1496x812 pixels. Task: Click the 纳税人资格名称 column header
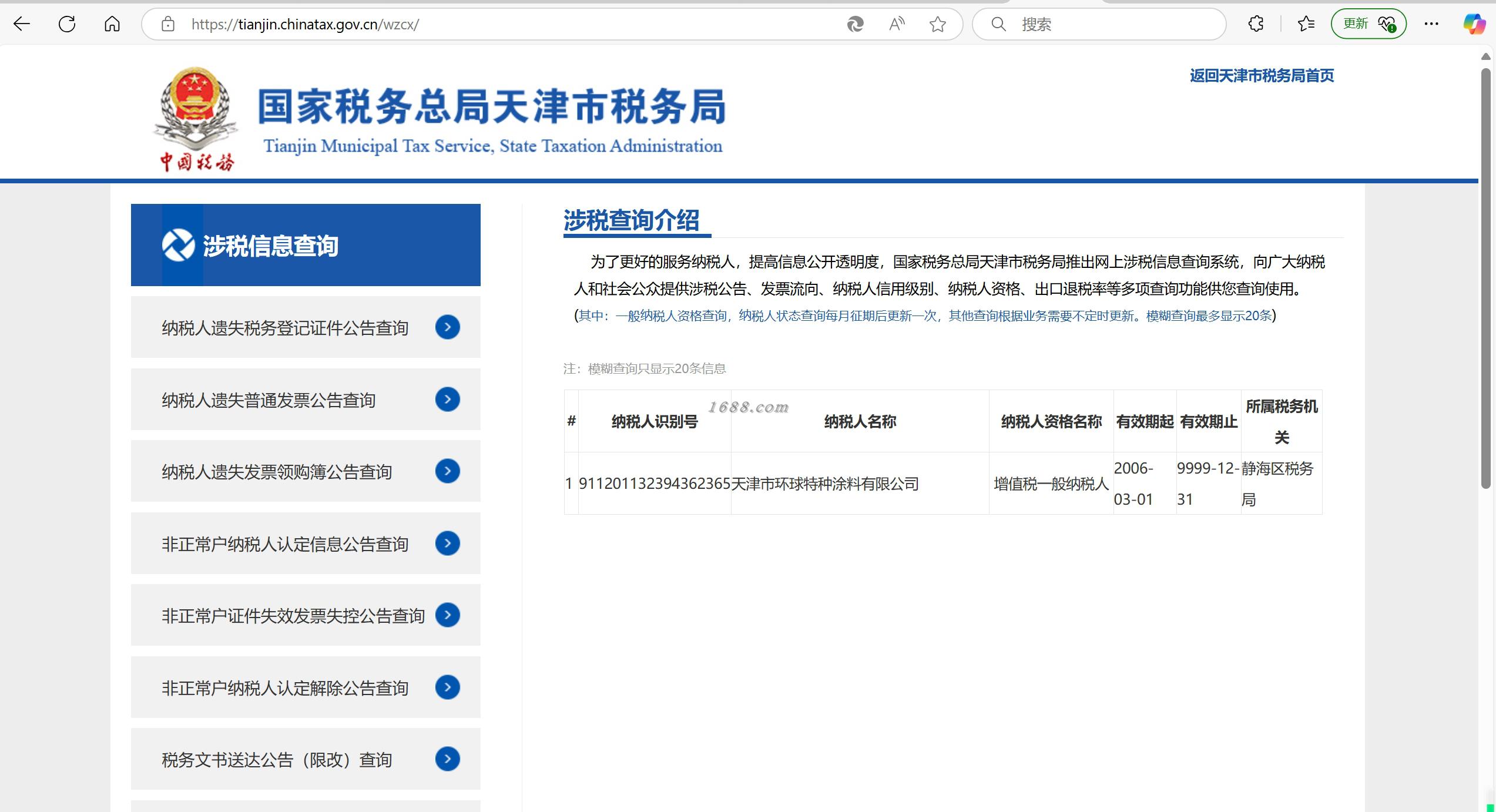pyautogui.click(x=1051, y=421)
